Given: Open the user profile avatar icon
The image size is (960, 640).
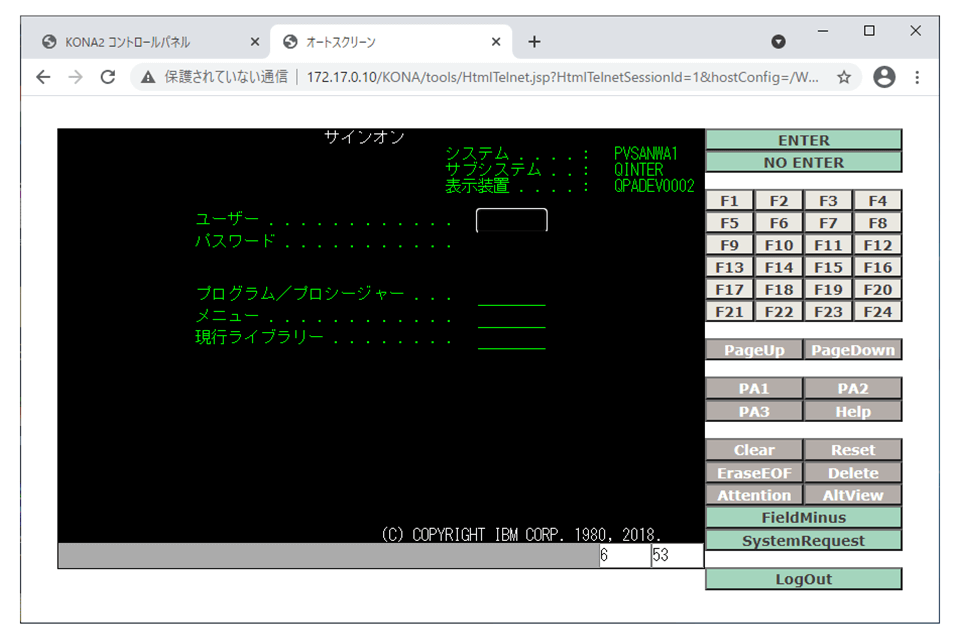Looking at the screenshot, I should tap(884, 77).
